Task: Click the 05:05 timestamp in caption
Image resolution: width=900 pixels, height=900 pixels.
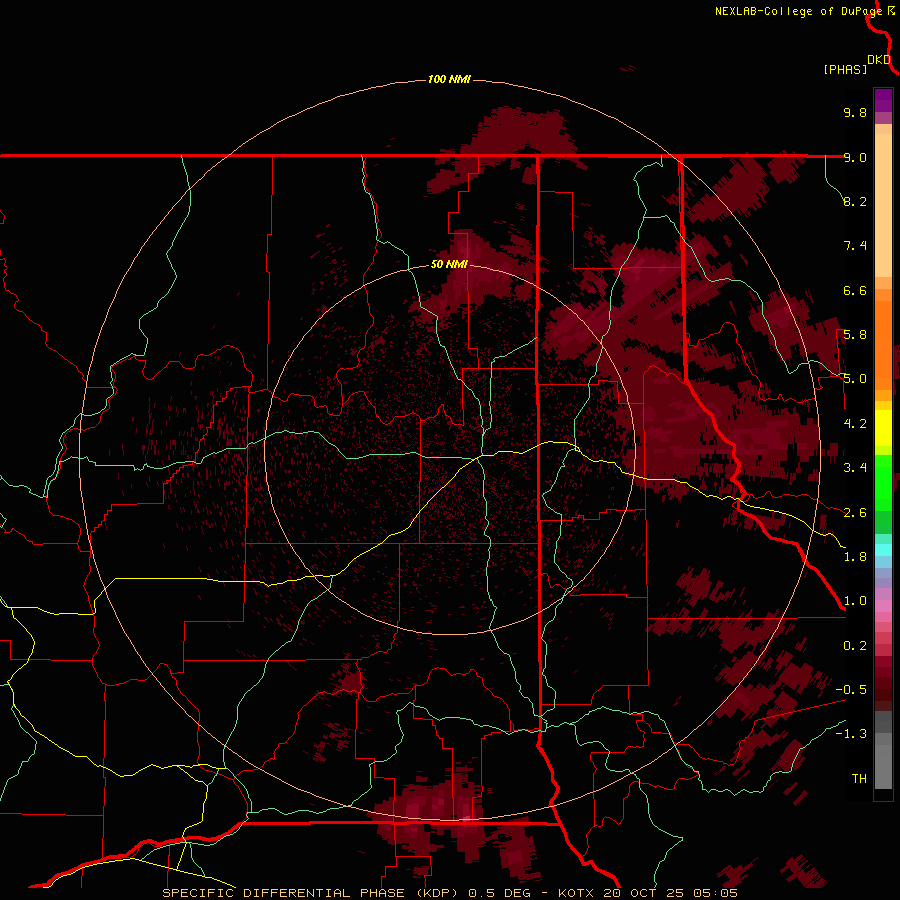Action: 715,893
